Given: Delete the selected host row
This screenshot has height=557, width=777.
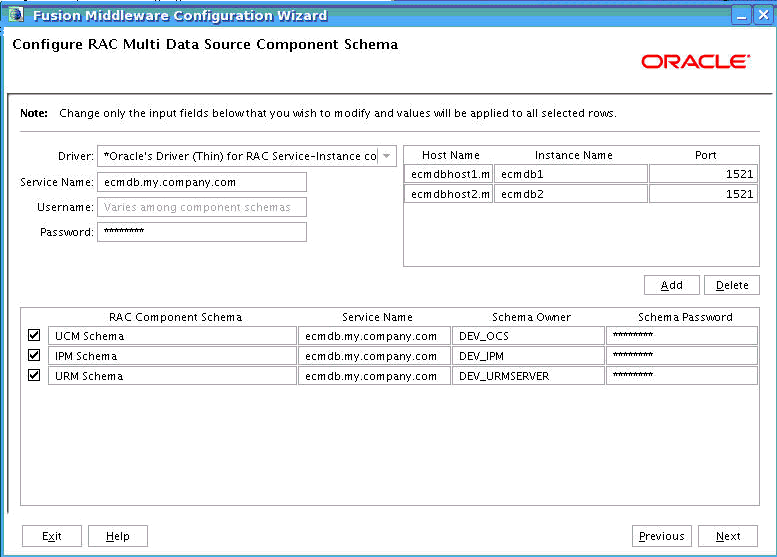Looking at the screenshot, I should click(x=732, y=285).
